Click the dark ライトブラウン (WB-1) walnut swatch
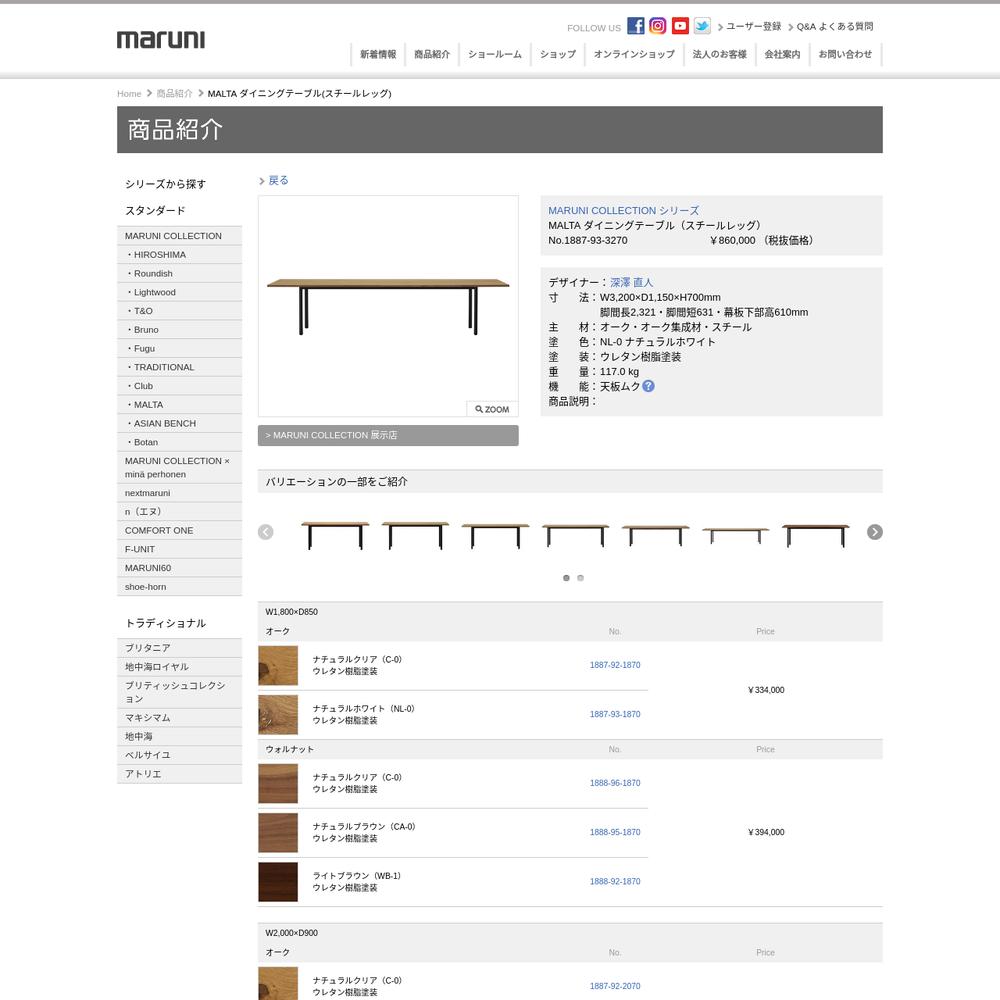This screenshot has height=1000, width=1000. [278, 882]
